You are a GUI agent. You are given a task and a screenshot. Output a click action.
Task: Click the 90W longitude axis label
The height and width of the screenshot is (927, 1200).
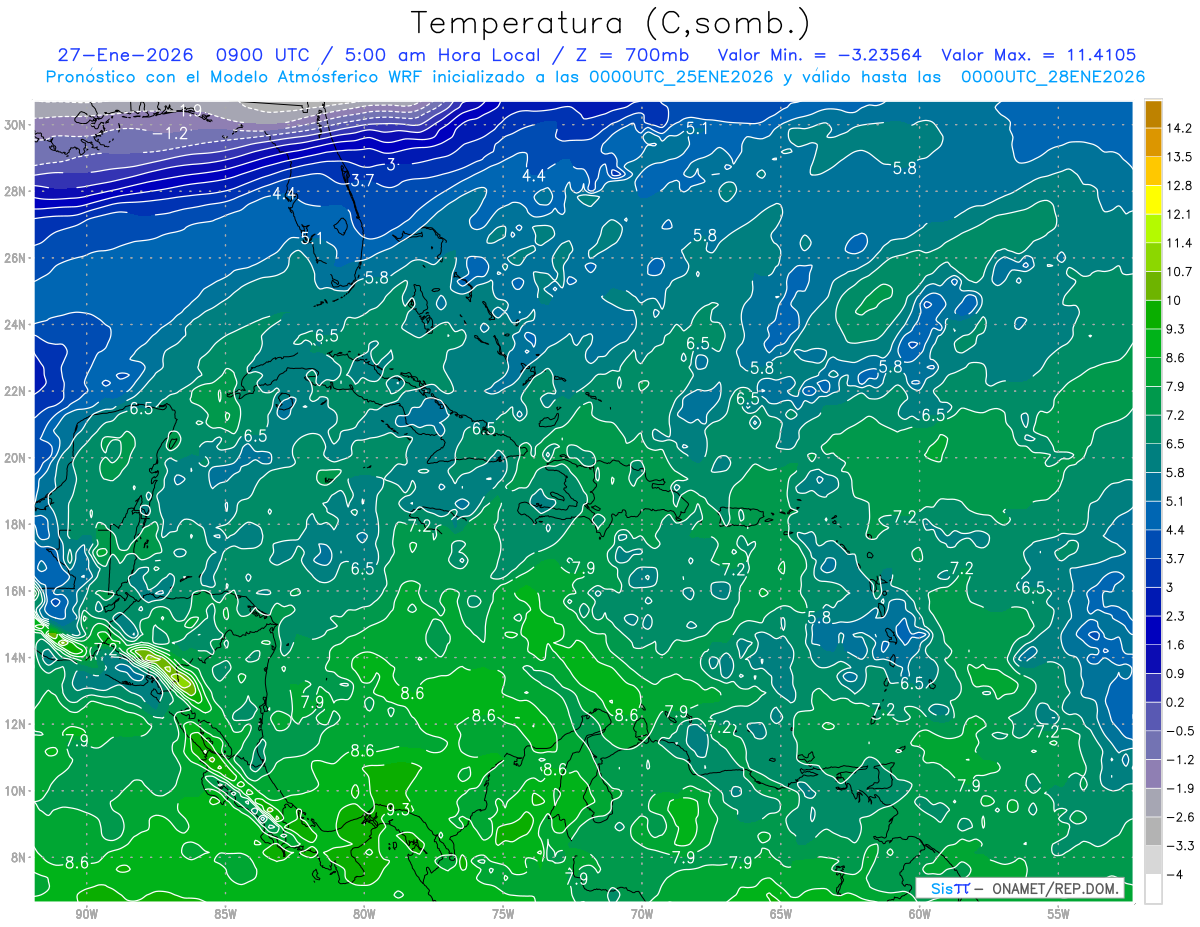pyautogui.click(x=86, y=914)
